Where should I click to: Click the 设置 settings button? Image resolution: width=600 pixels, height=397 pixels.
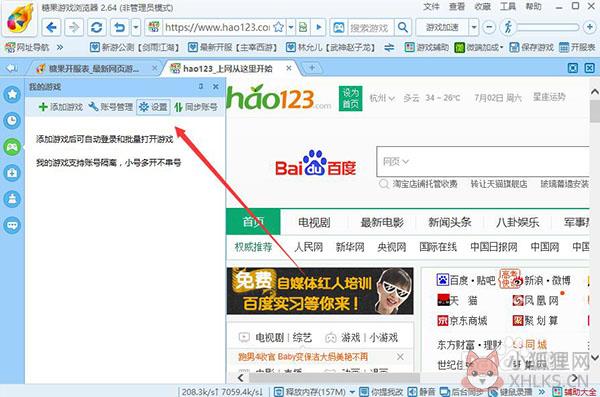point(153,107)
